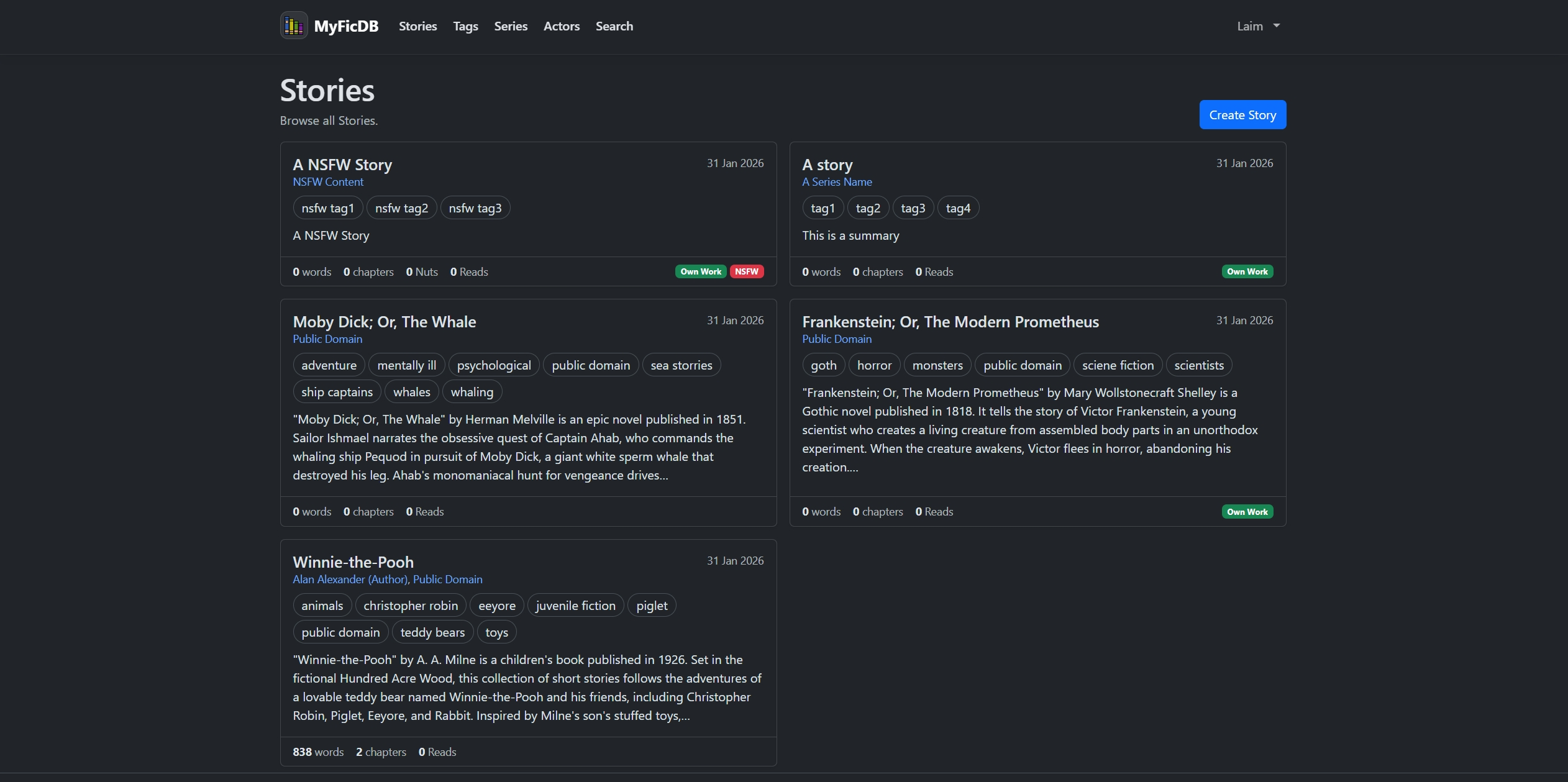
Task: Click the MyFicDB bookshelf logo icon
Action: 294,26
